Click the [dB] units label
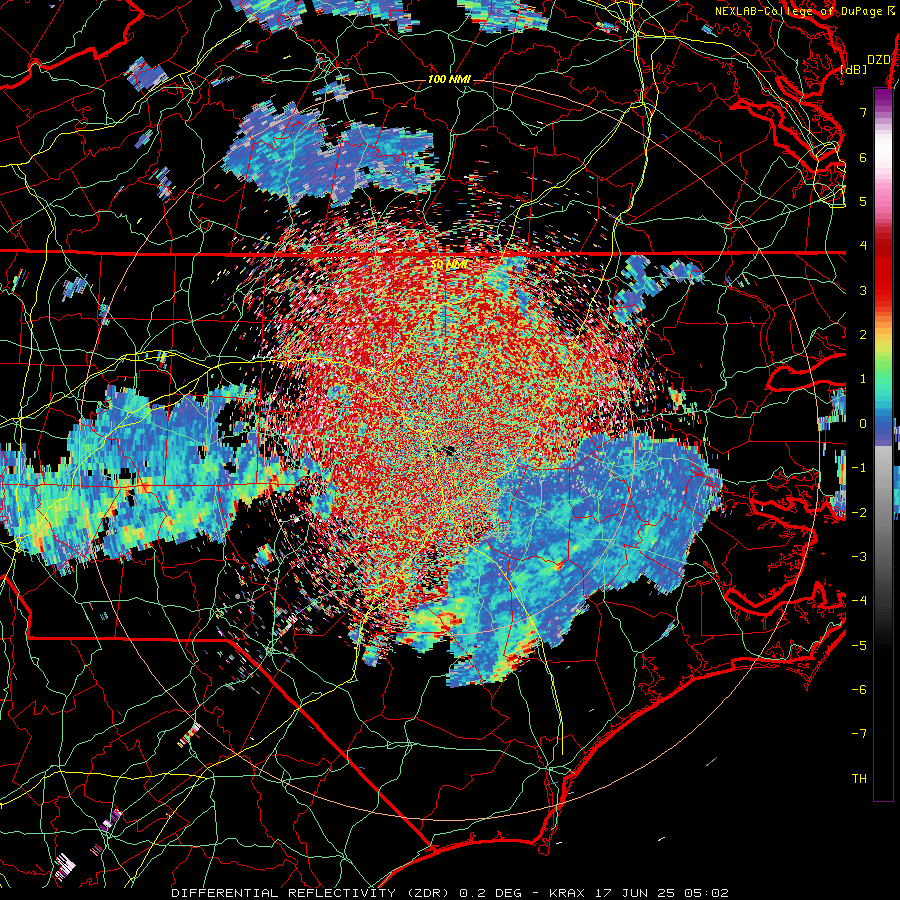This screenshot has width=900, height=900. [854, 69]
